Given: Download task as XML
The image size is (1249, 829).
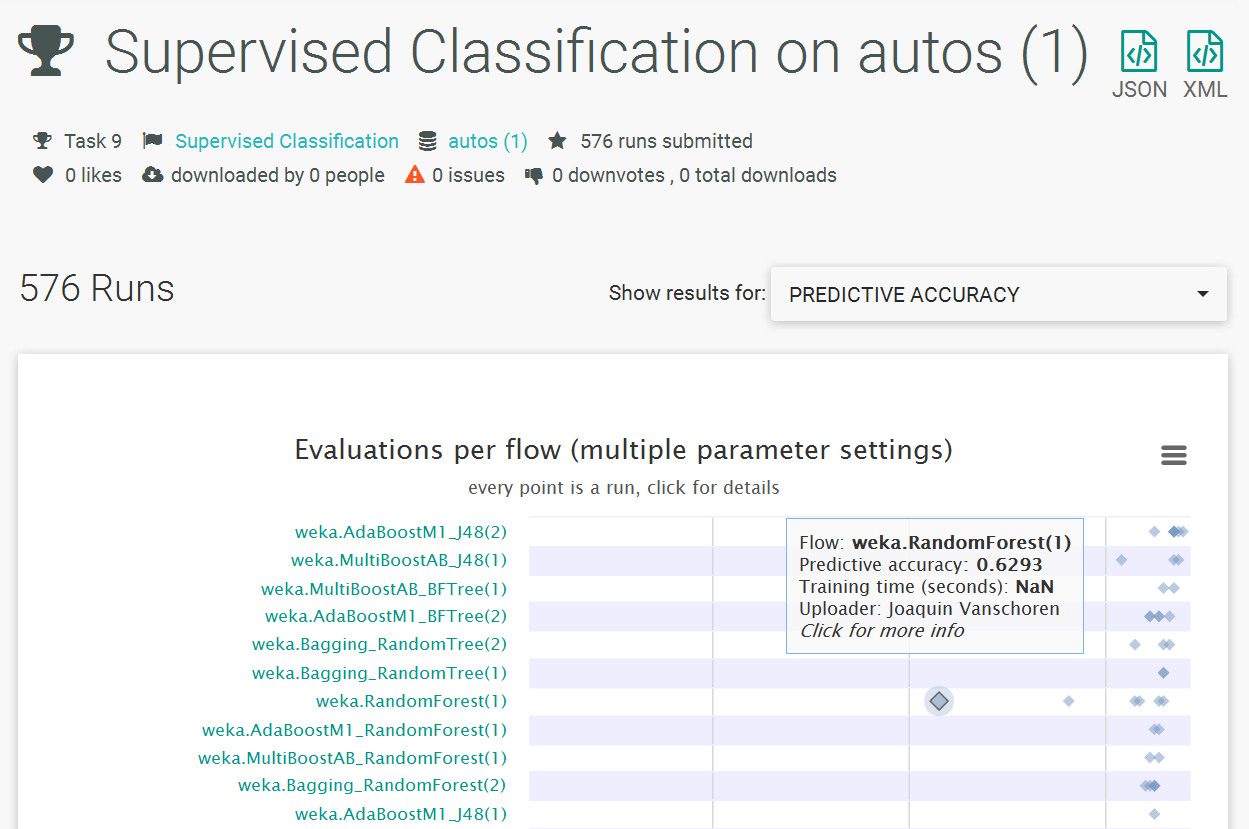Looking at the screenshot, I should (1205, 63).
